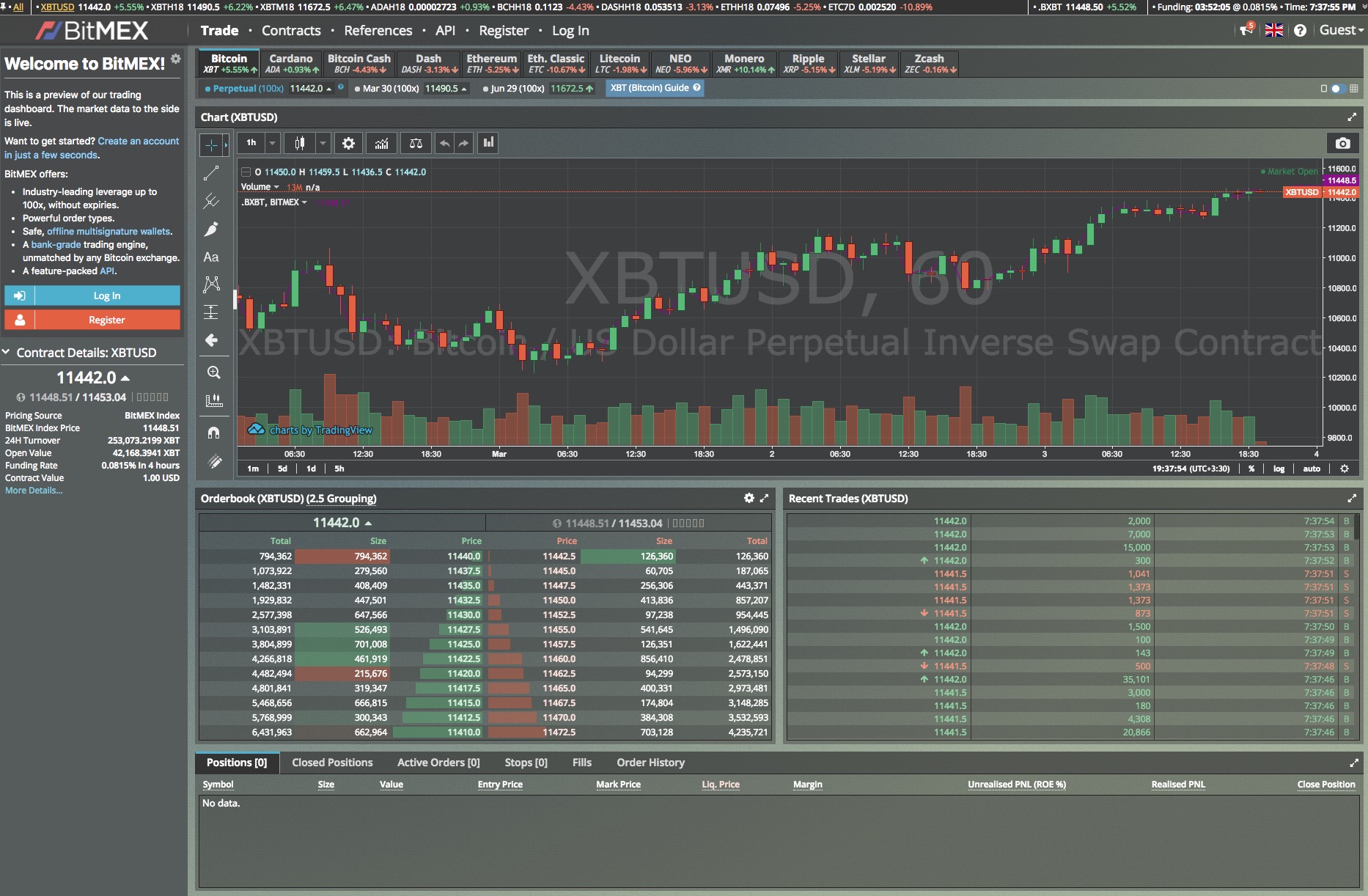Expand Recent Trades panel to fullscreen
1368x896 pixels.
1352,498
